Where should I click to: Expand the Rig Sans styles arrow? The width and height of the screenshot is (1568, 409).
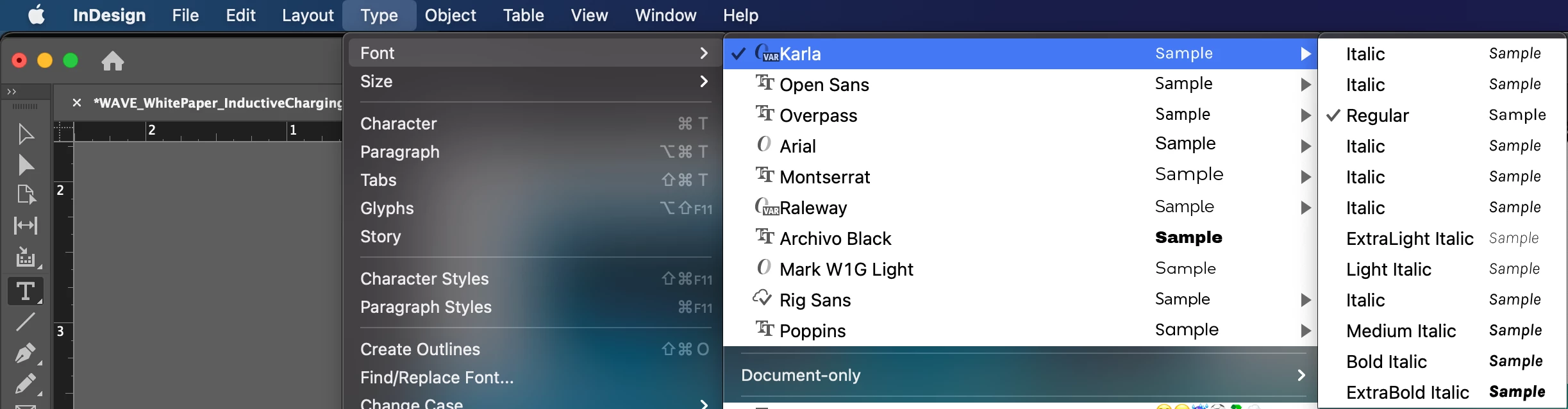click(x=1305, y=300)
